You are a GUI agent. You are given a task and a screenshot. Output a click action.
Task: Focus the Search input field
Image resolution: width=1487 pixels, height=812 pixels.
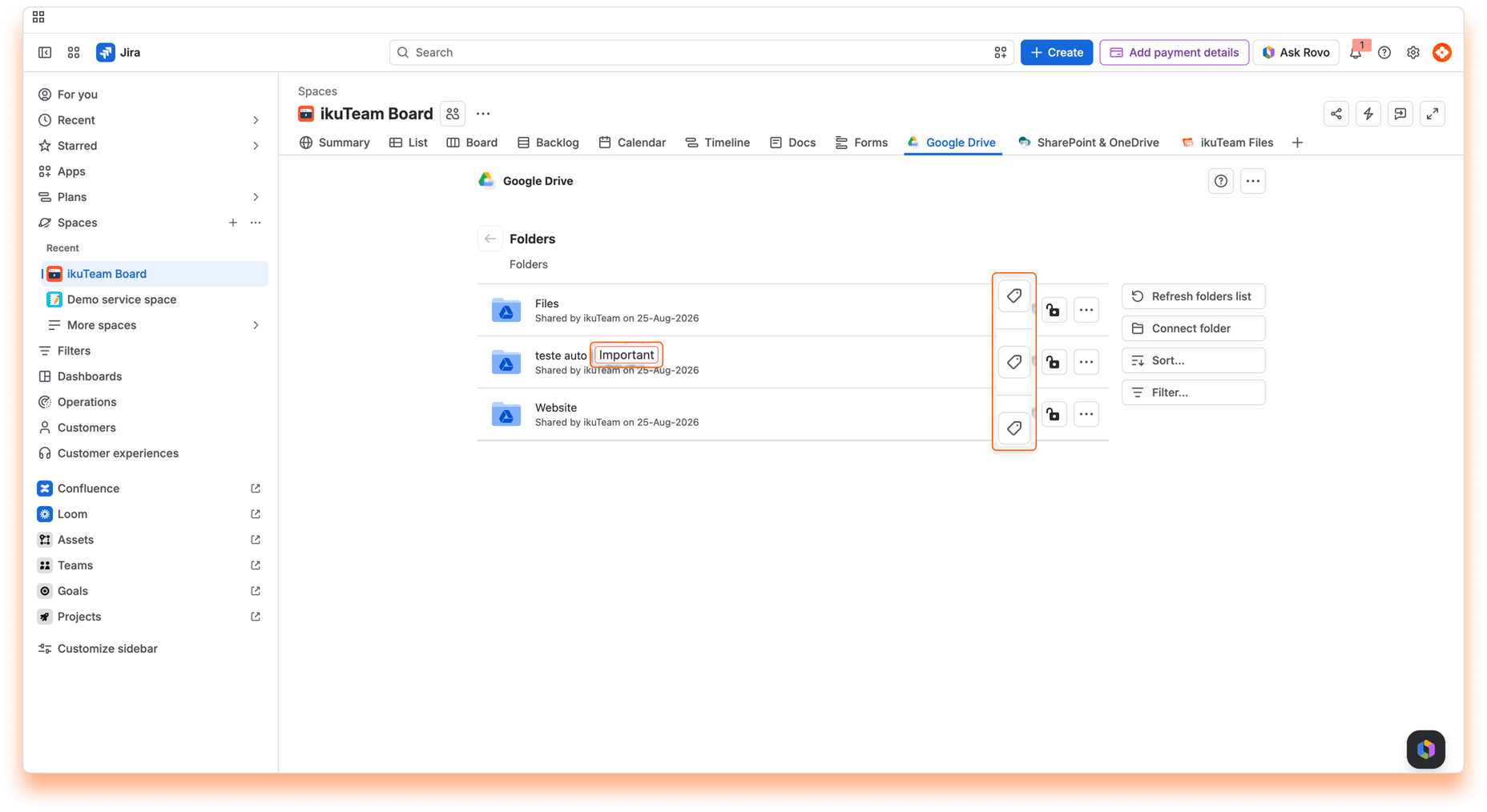[701, 53]
